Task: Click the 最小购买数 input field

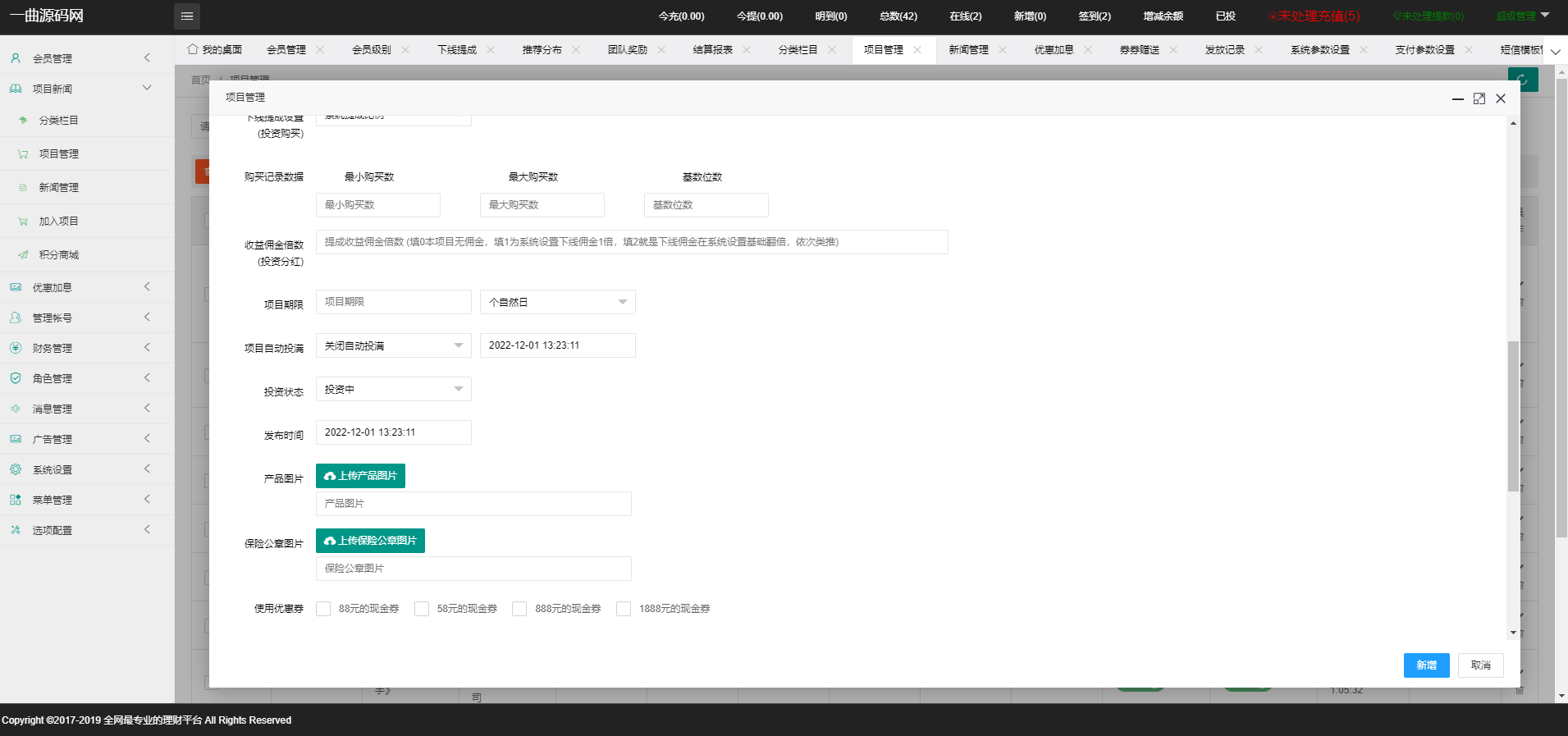Action: click(377, 205)
